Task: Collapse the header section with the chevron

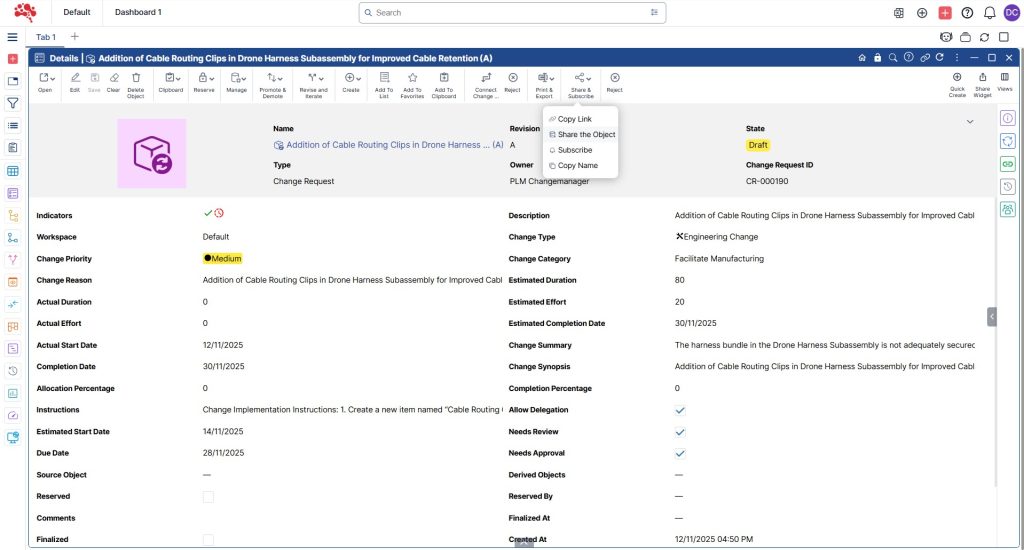Action: 970,121
